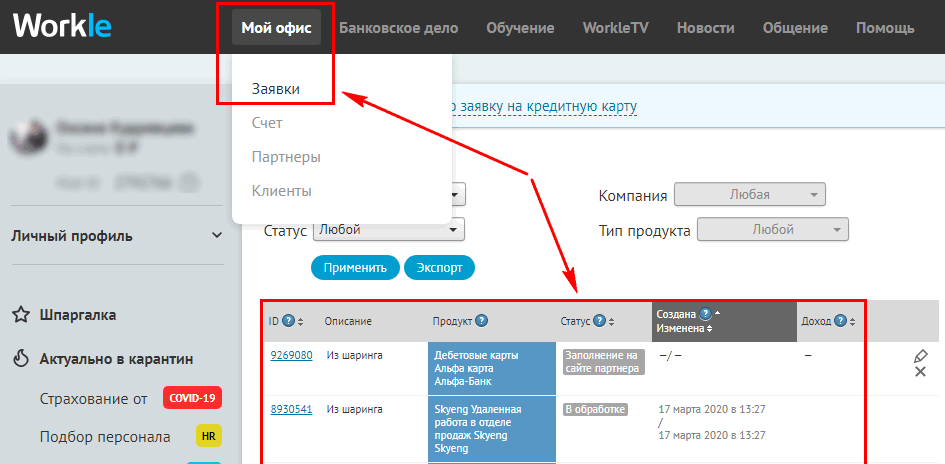
Task: Open the Помощь menu
Action: tap(885, 28)
